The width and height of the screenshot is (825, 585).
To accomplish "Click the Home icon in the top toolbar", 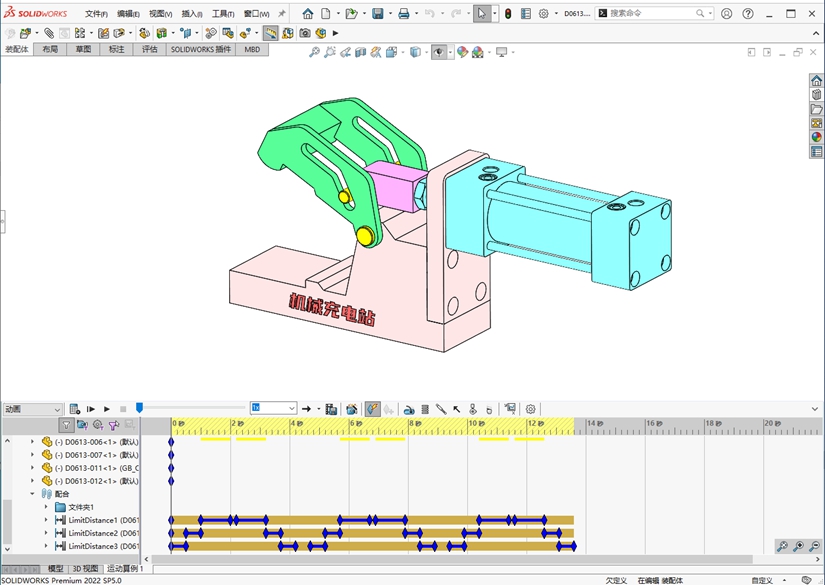I will coord(308,14).
